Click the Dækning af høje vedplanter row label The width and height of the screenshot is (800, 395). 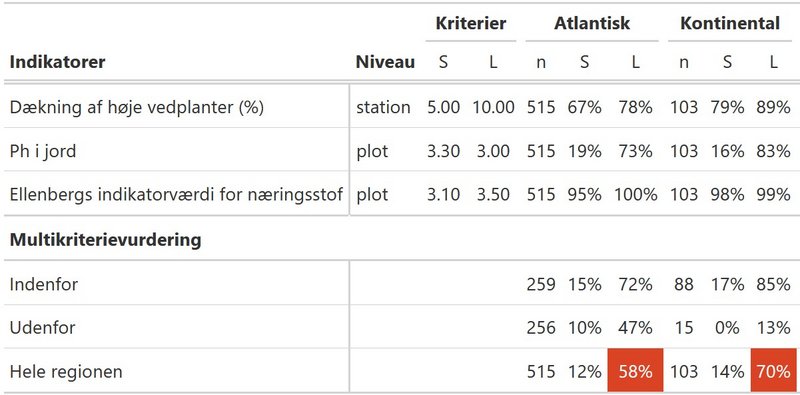(136, 108)
